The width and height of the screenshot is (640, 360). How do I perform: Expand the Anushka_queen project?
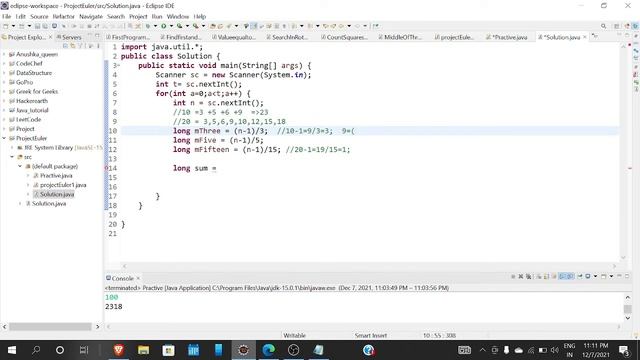tap(4, 54)
